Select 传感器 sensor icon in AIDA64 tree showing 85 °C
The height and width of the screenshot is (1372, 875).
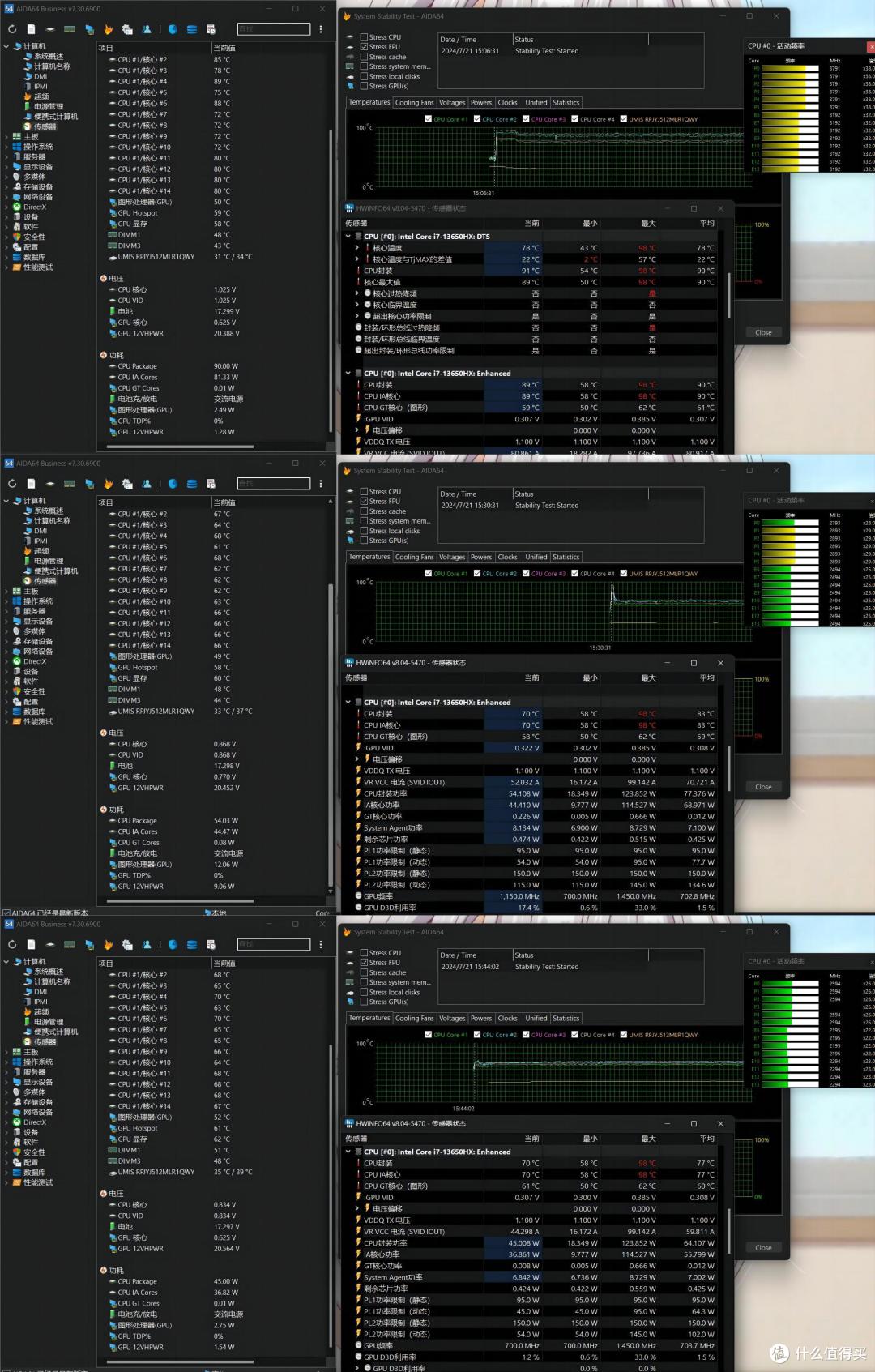click(x=28, y=126)
